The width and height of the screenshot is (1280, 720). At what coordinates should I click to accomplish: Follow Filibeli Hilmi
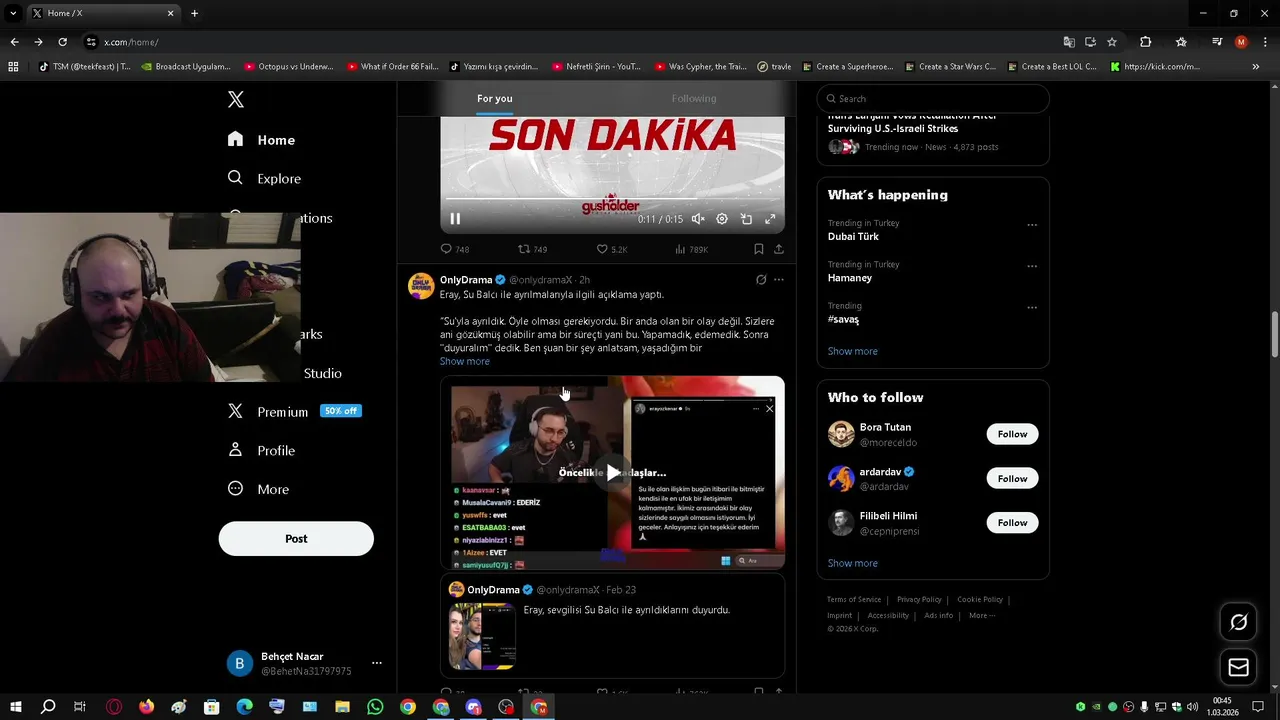click(x=1012, y=522)
